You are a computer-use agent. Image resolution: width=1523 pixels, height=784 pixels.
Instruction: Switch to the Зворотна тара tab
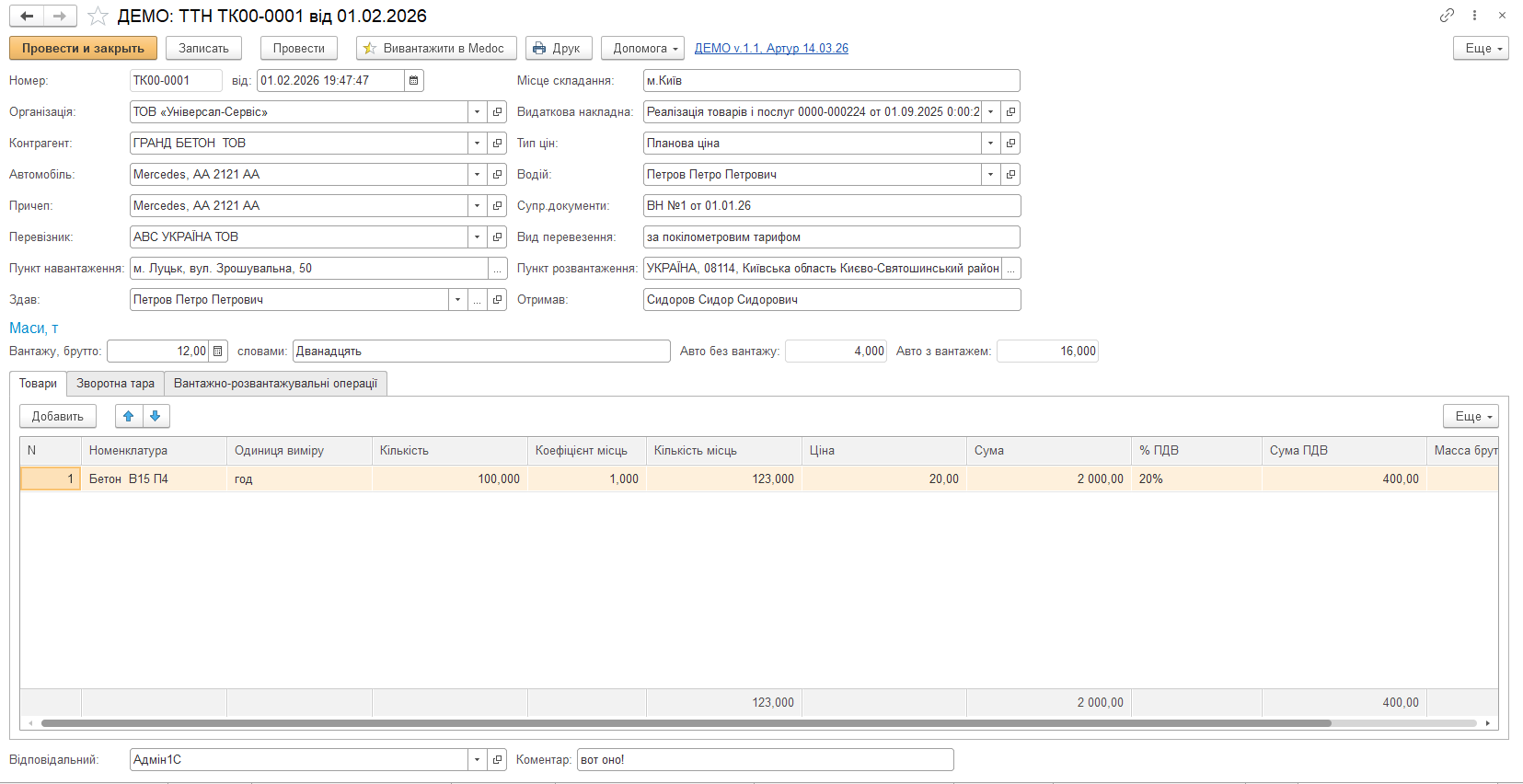coord(115,384)
